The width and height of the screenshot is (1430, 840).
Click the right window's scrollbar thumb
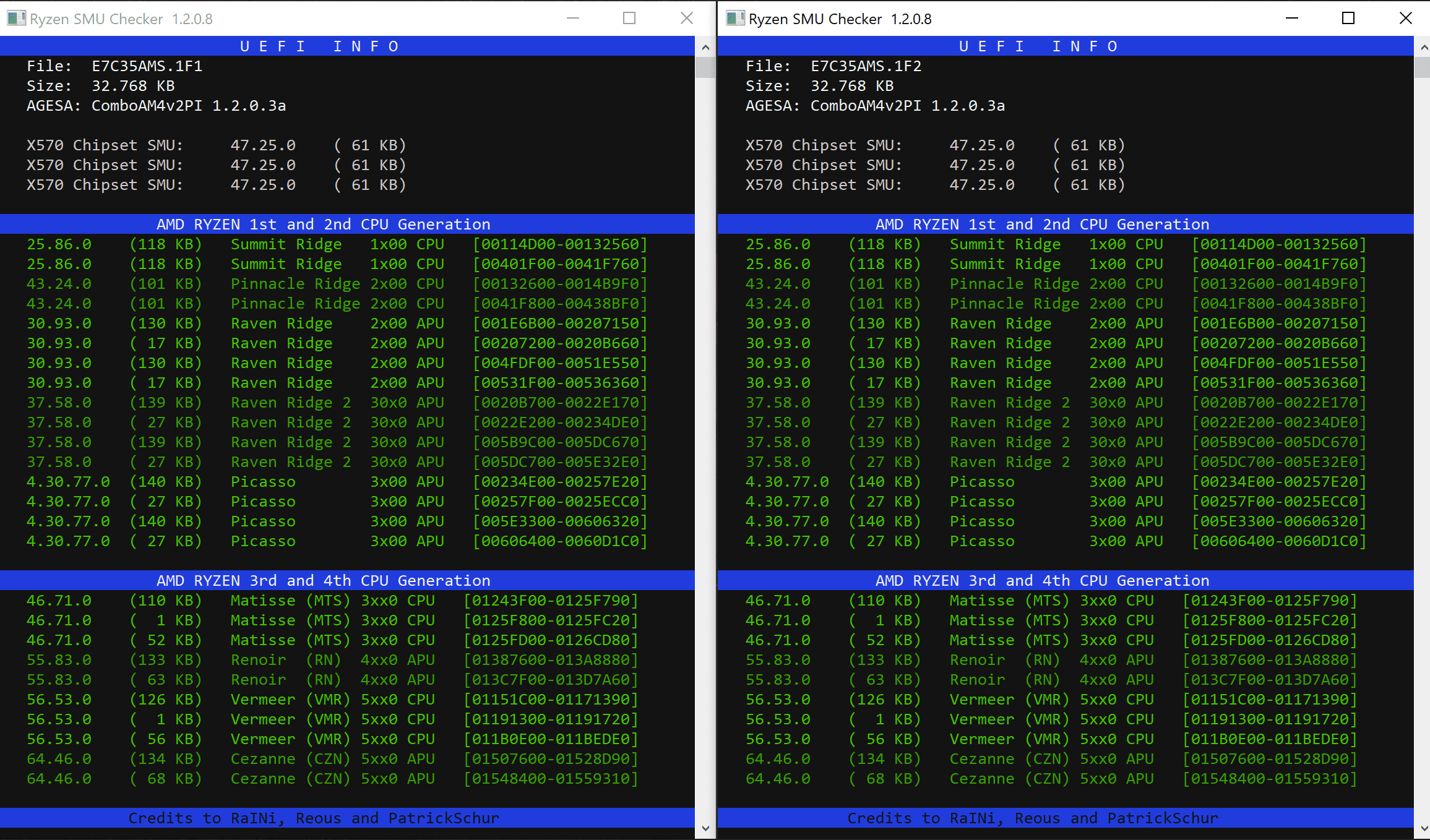(x=1421, y=67)
